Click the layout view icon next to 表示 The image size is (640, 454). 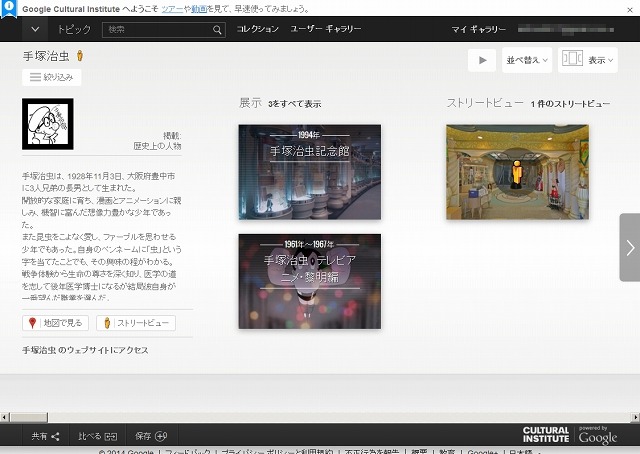572,58
